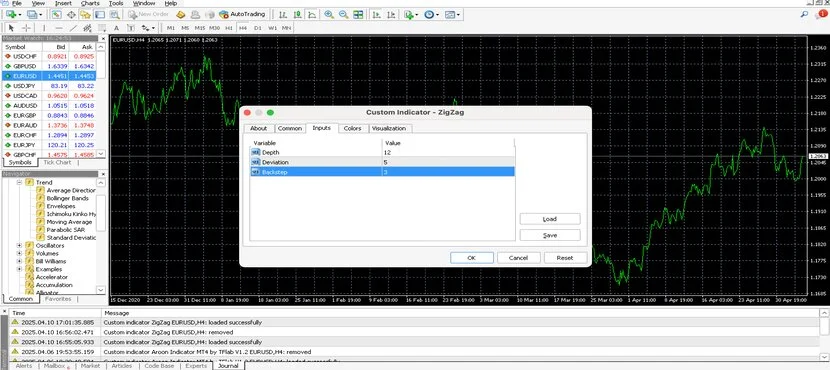Switch to the Colors tab
Screen dimensions: 830x370
point(353,129)
